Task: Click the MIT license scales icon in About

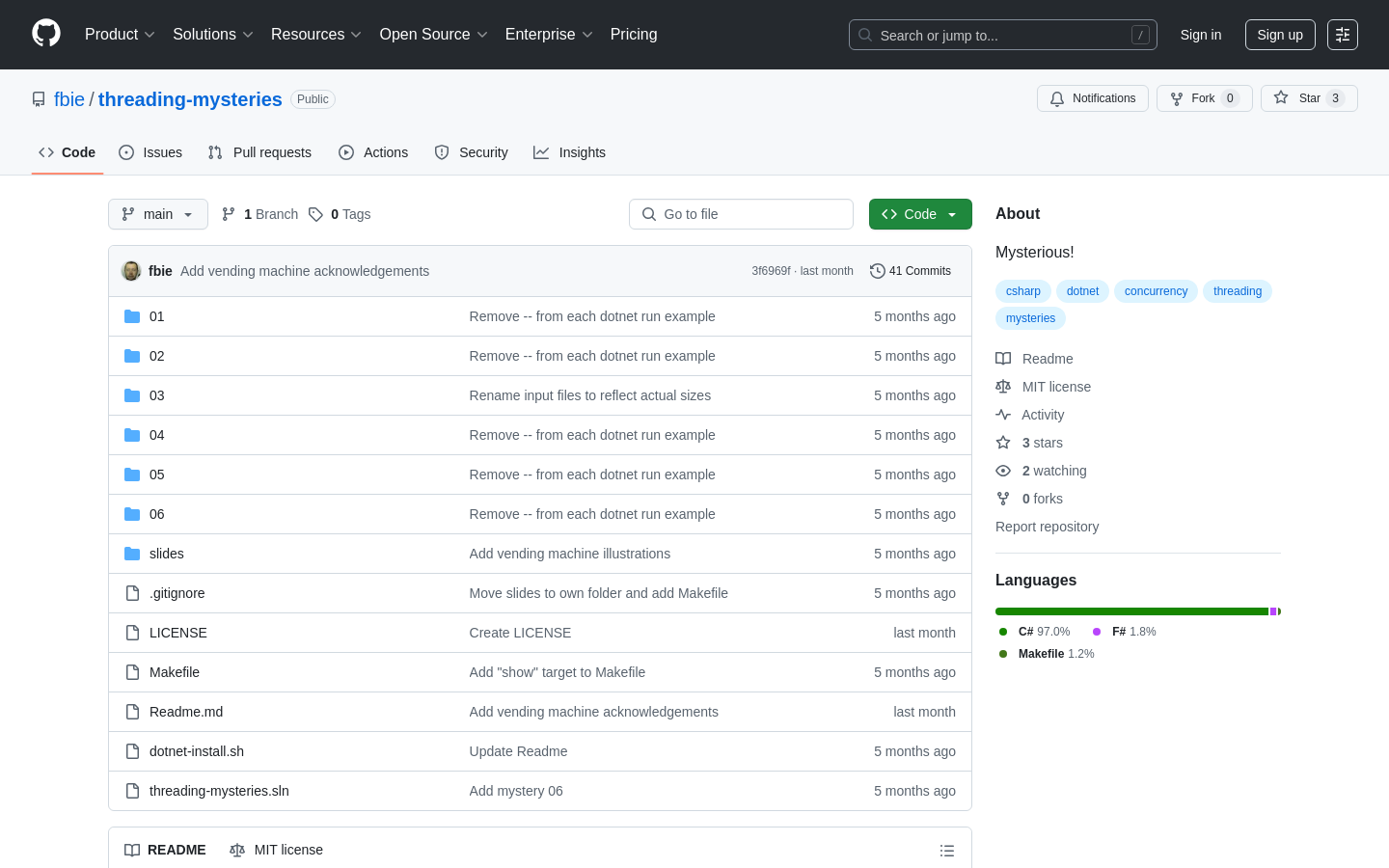Action: point(1003,387)
